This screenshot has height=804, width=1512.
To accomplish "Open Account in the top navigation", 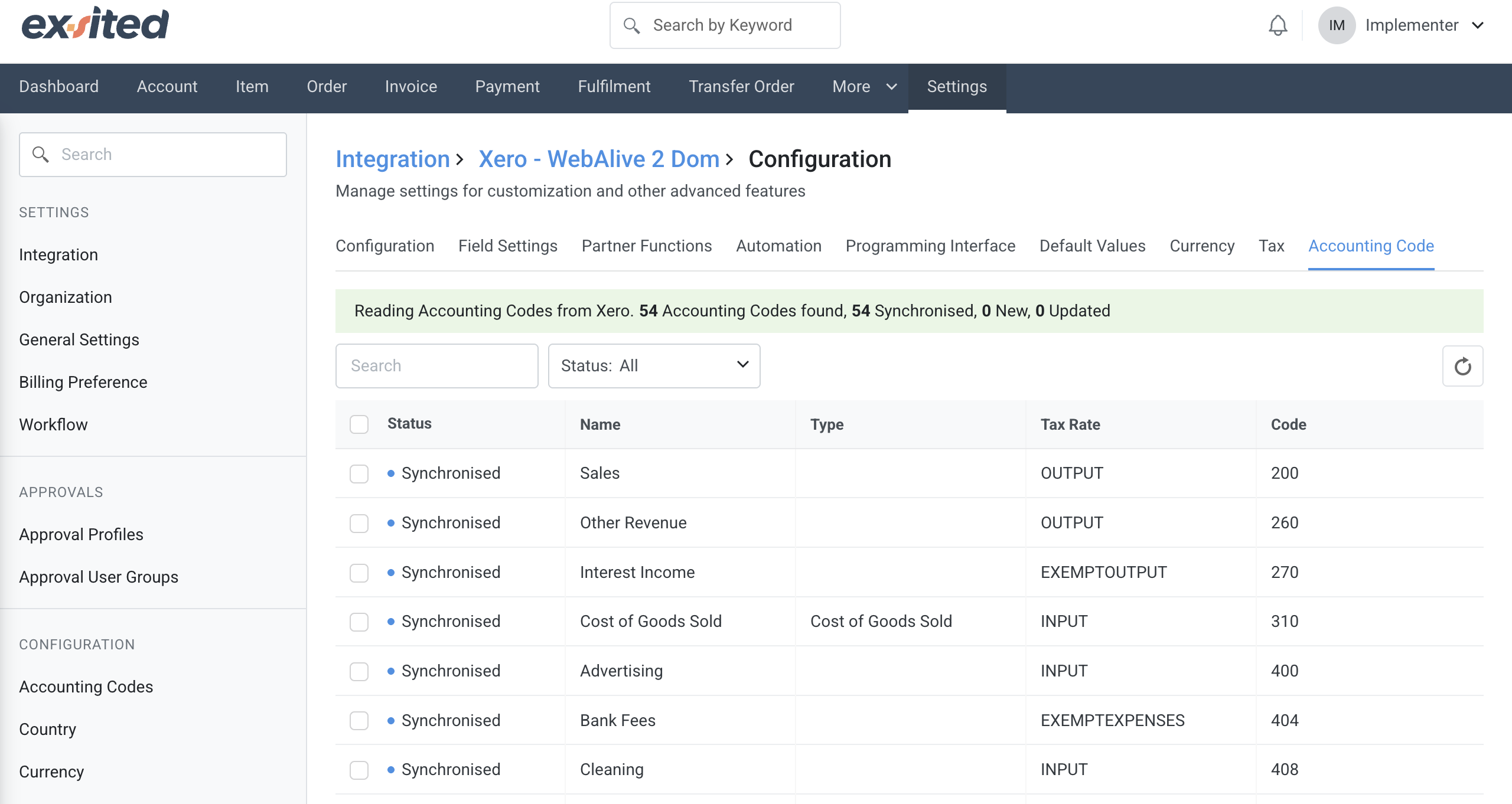I will pyautogui.click(x=167, y=87).
